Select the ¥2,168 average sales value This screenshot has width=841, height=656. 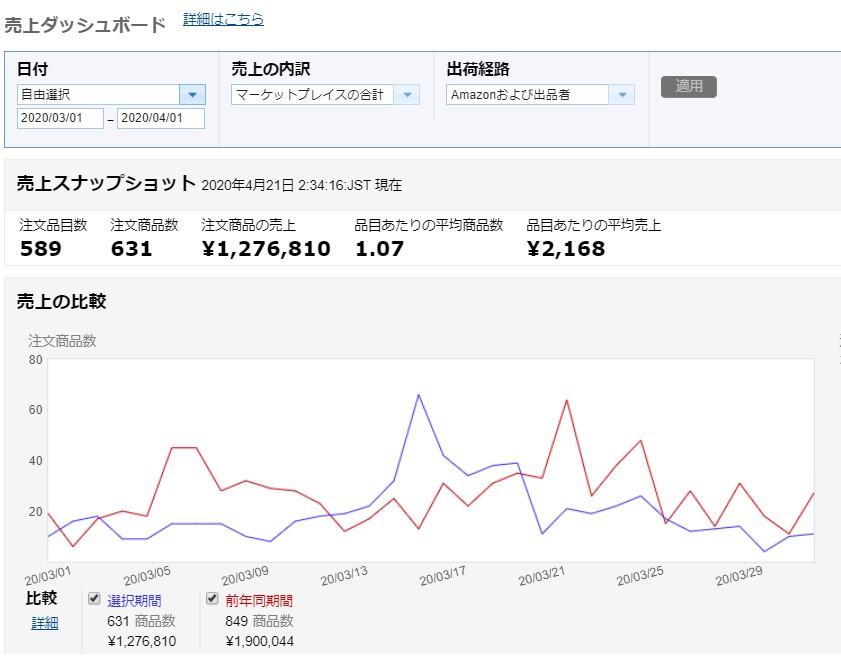[x=565, y=249]
